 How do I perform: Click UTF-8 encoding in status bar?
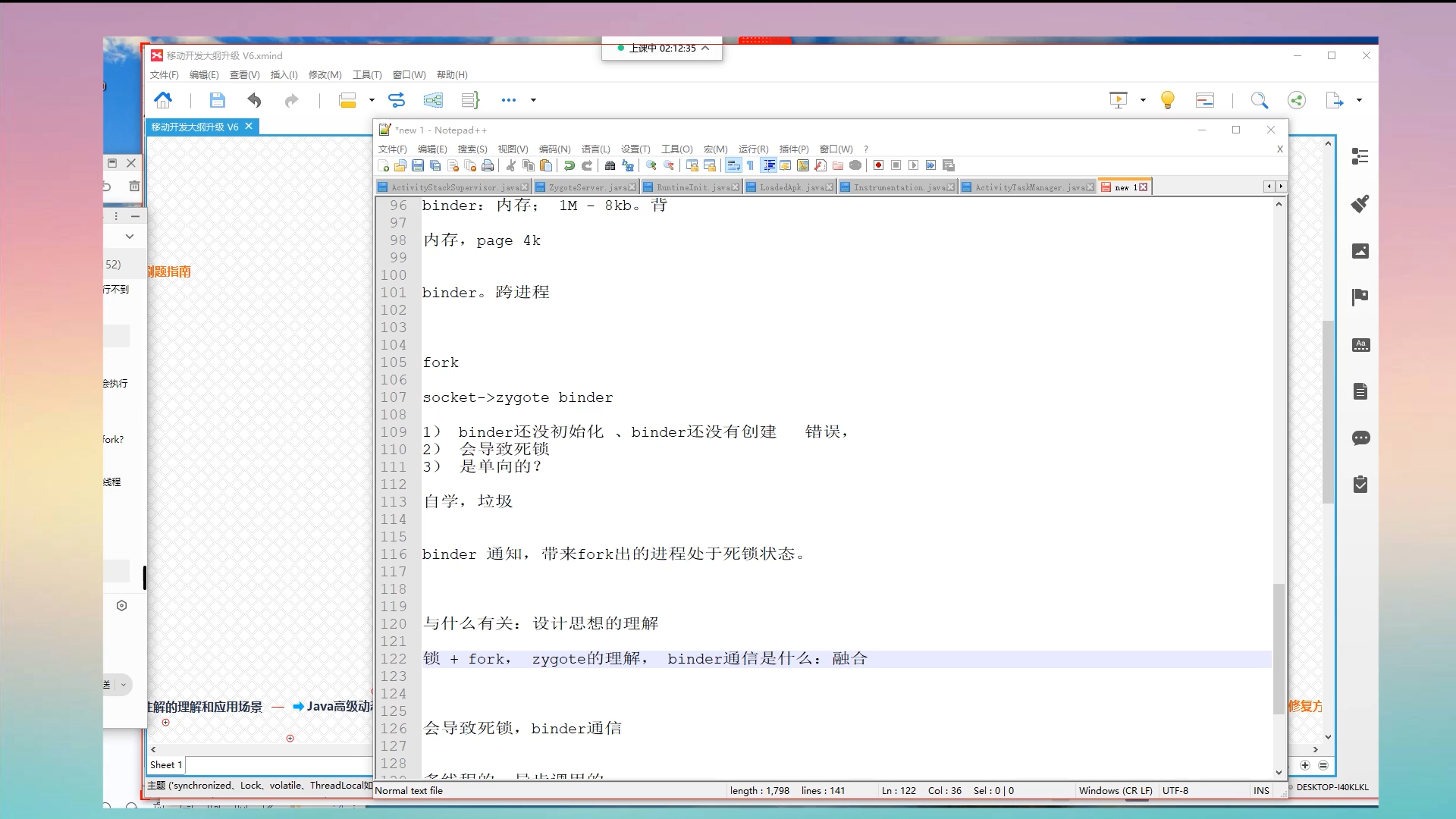(x=1175, y=790)
